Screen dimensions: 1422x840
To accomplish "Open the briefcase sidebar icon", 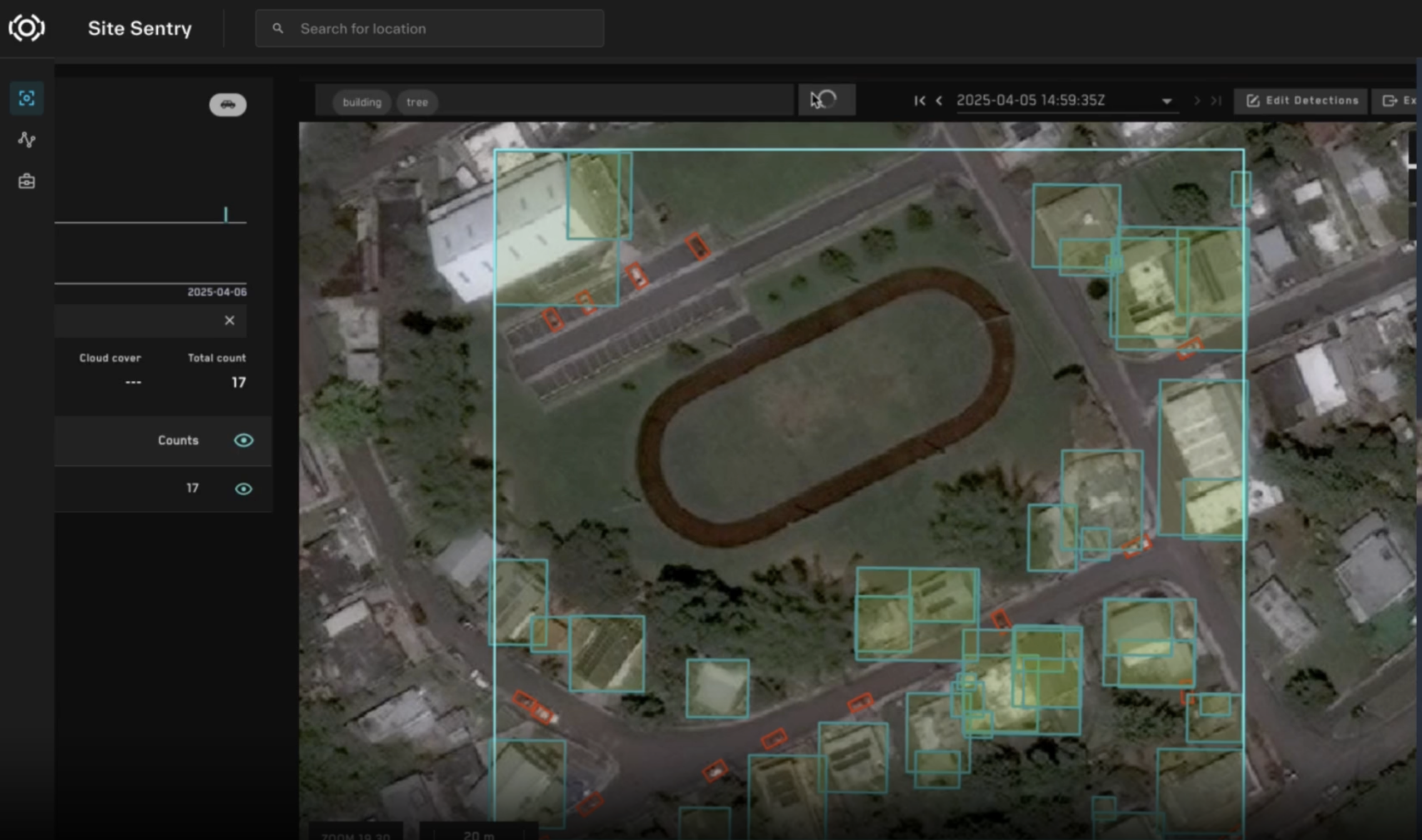I will (27, 181).
